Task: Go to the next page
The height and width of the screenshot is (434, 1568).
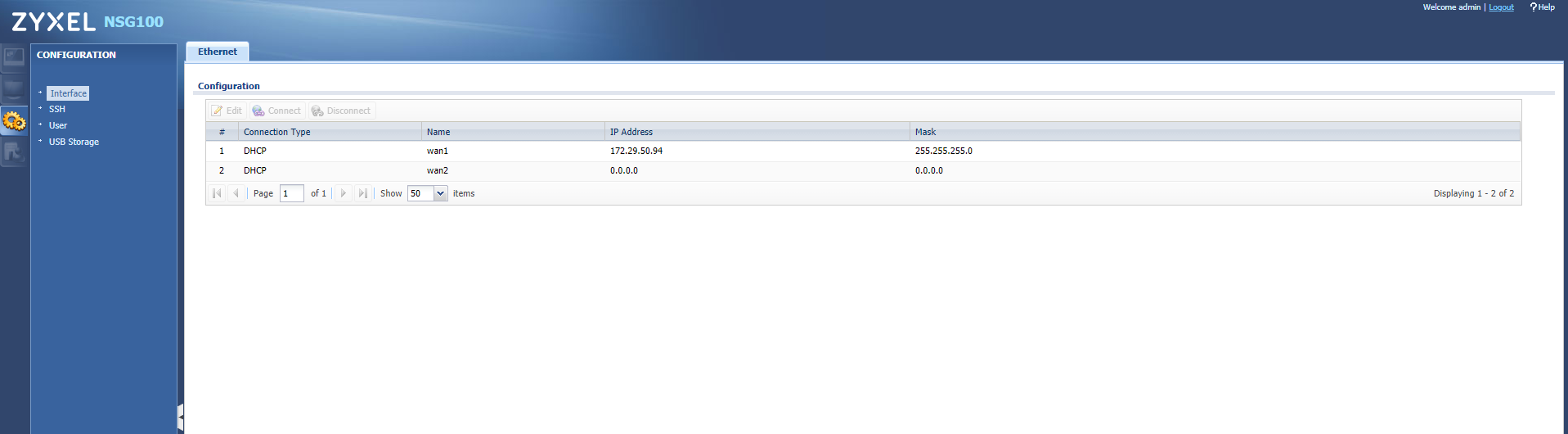Action: (x=344, y=193)
